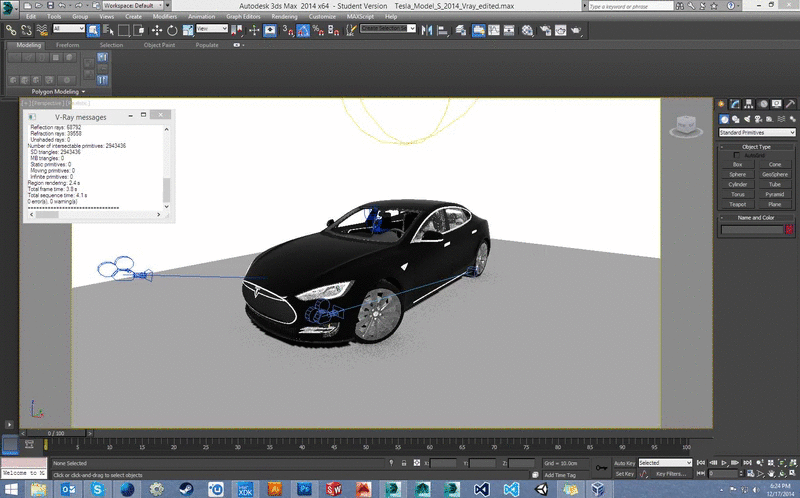800x498 pixels.
Task: Open the Rendering menu
Action: (284, 16)
